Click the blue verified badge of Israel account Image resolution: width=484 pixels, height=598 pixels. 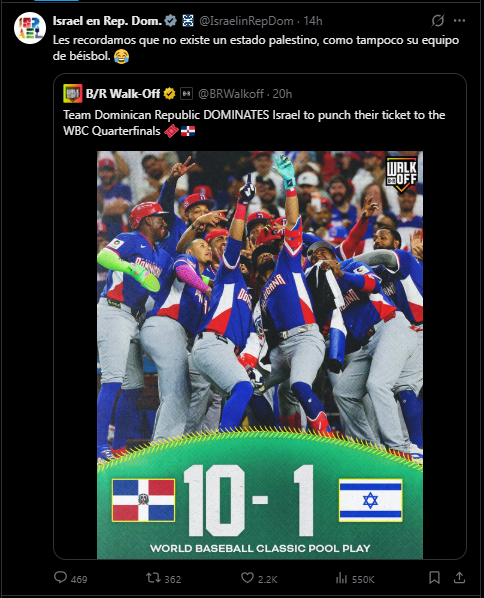[x=170, y=21]
